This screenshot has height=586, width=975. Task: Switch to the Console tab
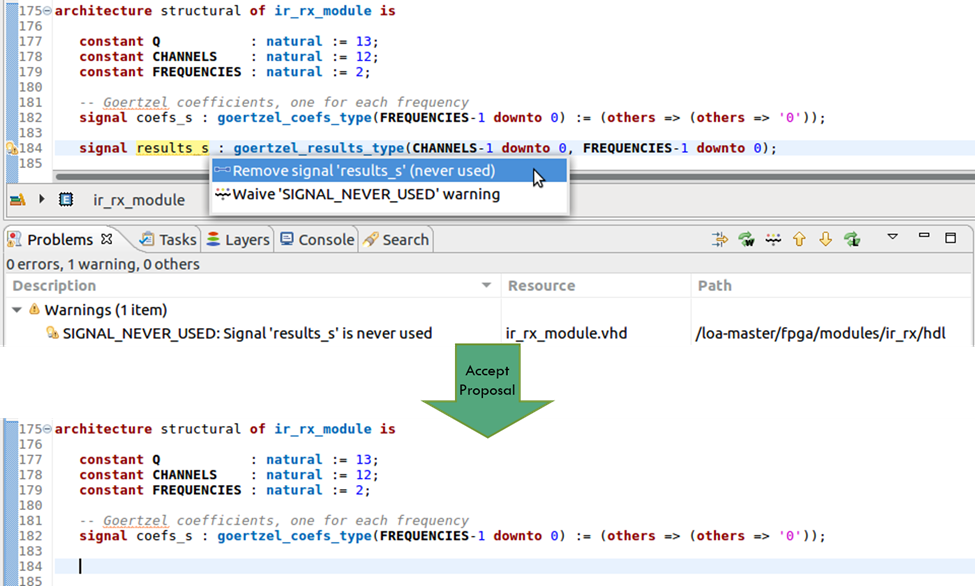pos(317,240)
